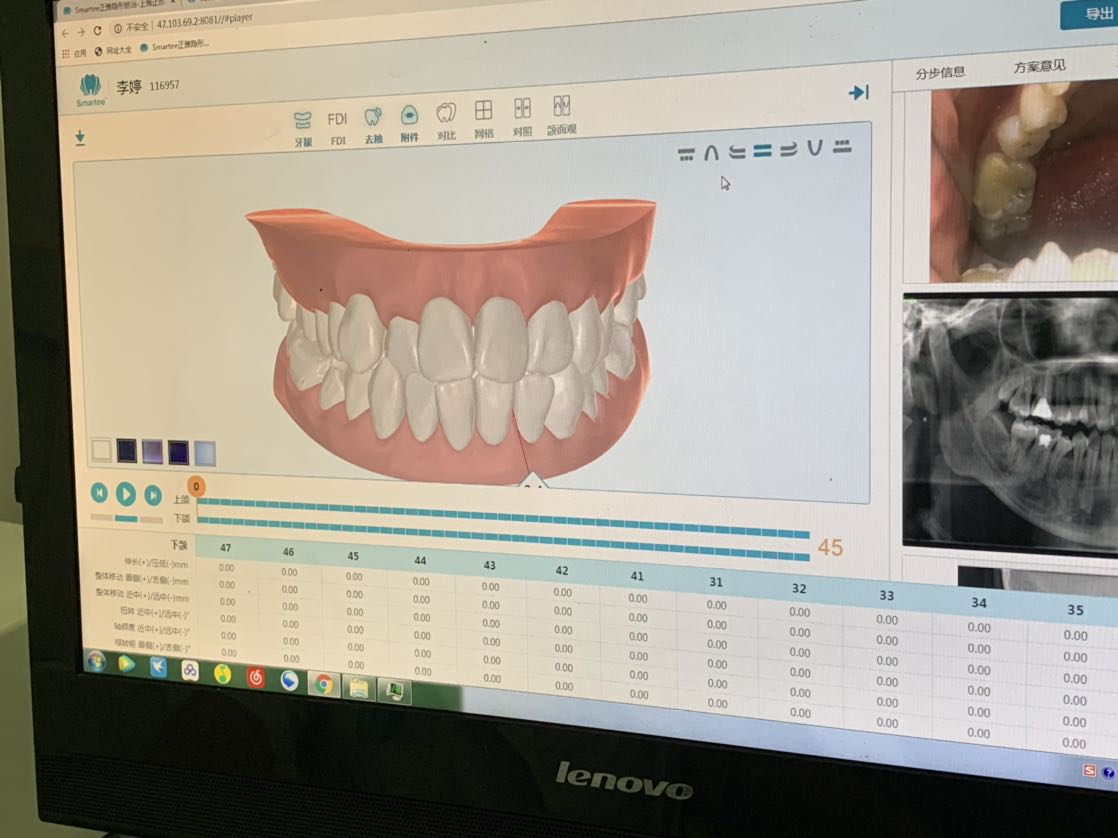Click the 下颌 table row label

(179, 546)
